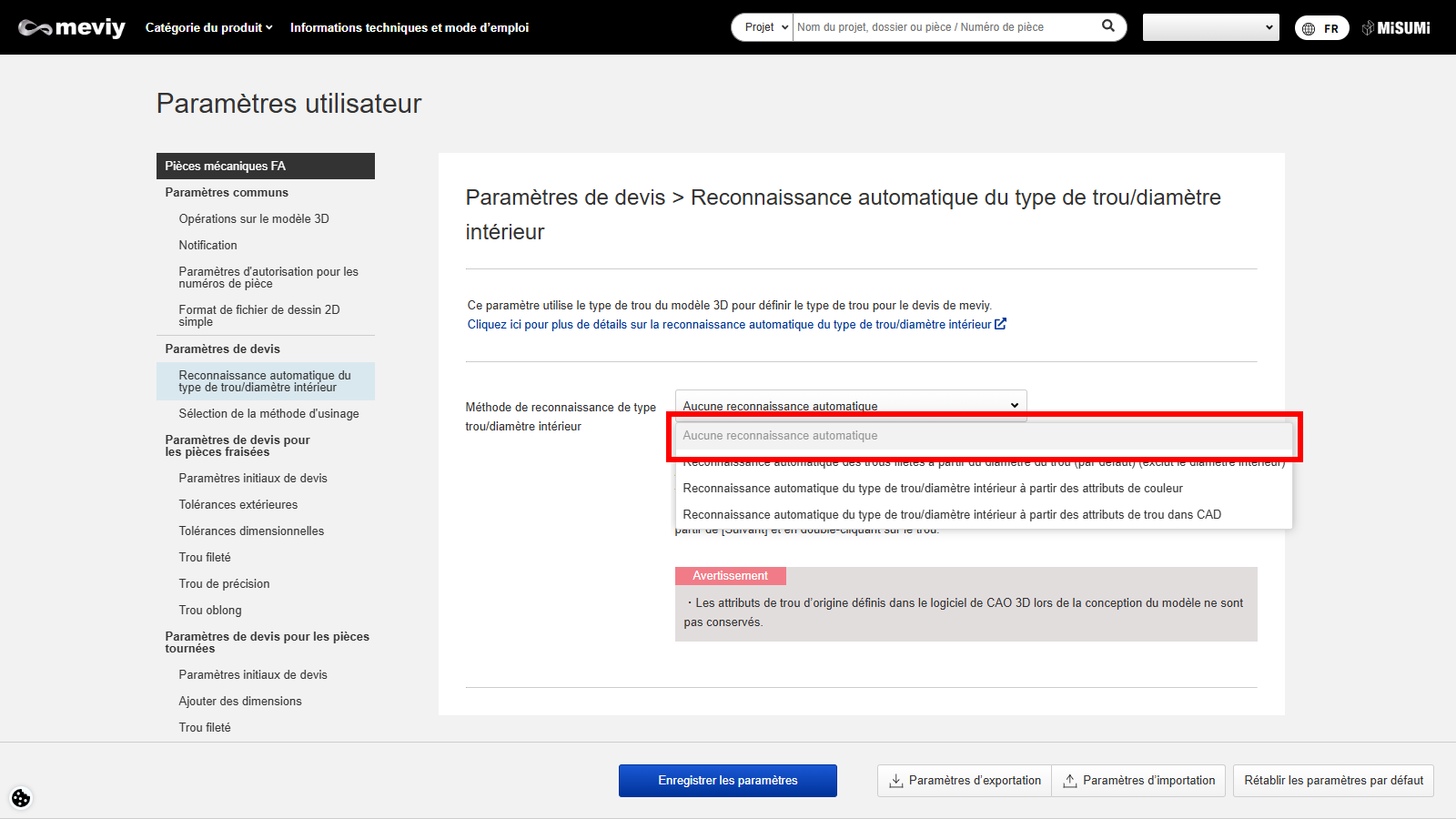Click the MISUMI logo

(1396, 28)
